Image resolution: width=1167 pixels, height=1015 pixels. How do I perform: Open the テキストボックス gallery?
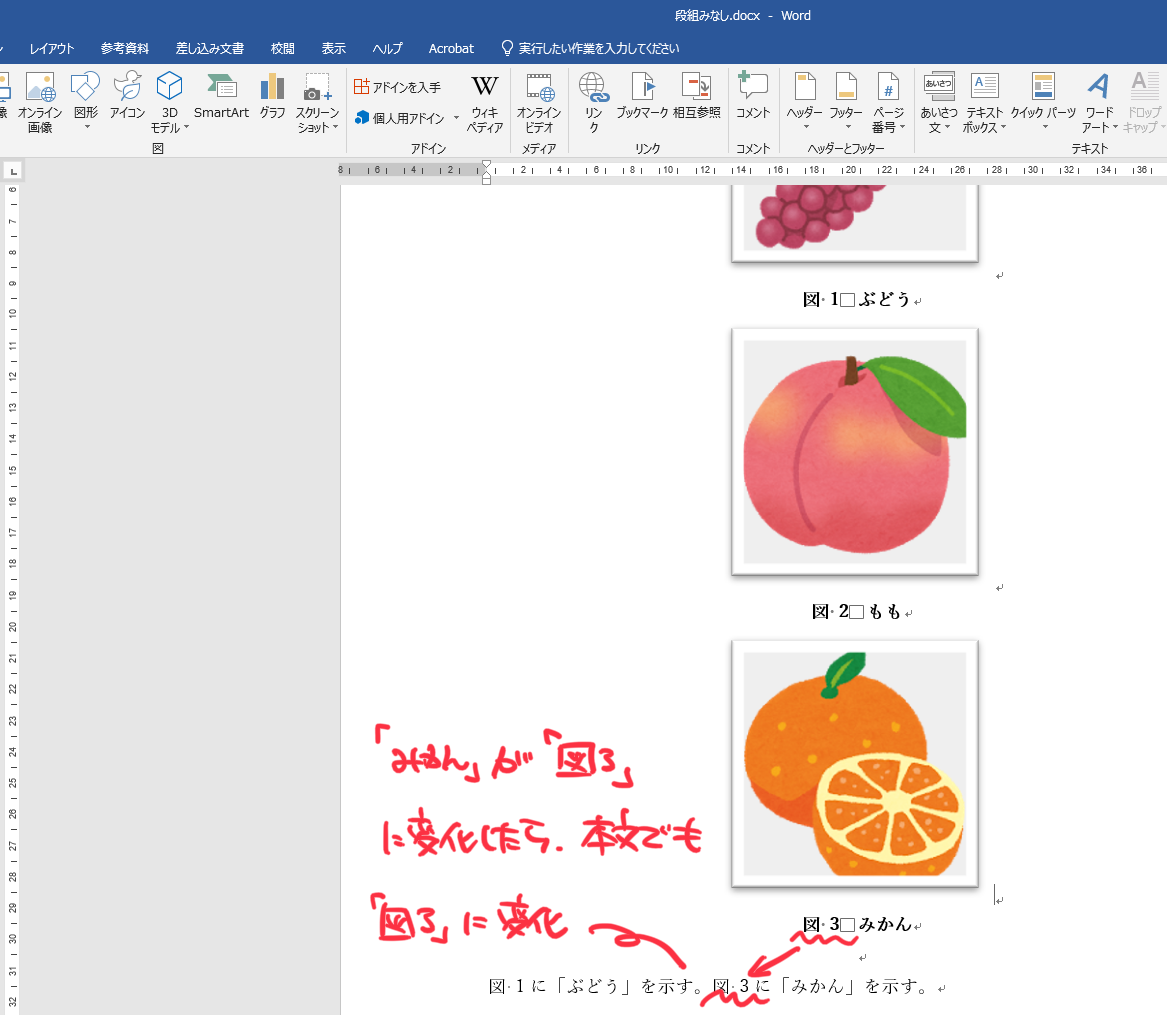coord(983,103)
